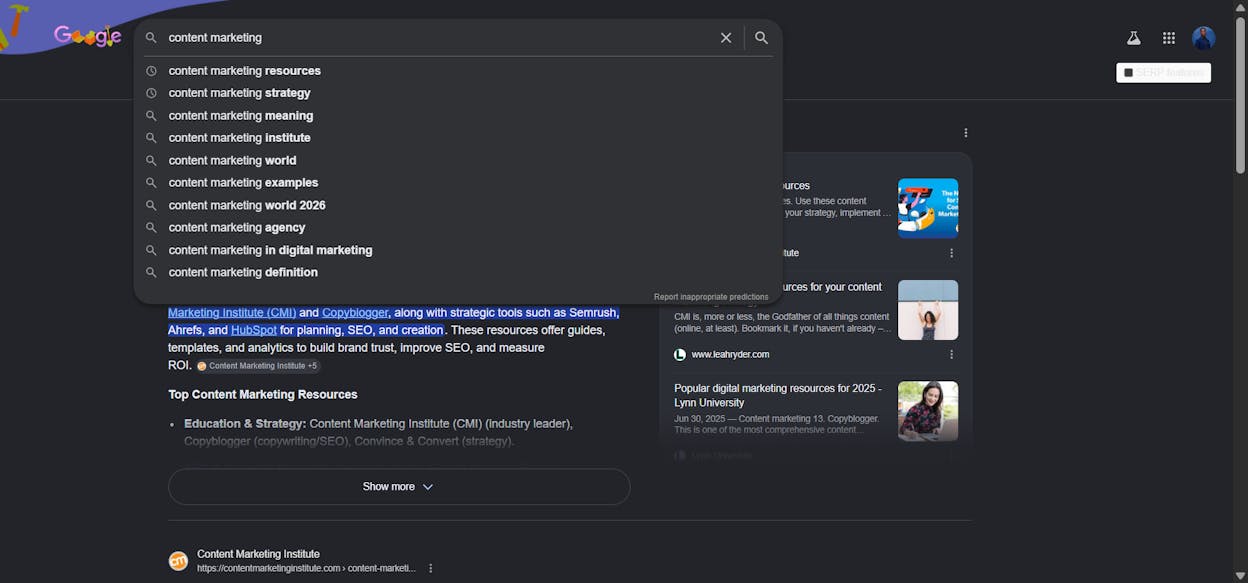Click 'Report inappropriate predictions' link
The width and height of the screenshot is (1248, 583).
tap(711, 297)
